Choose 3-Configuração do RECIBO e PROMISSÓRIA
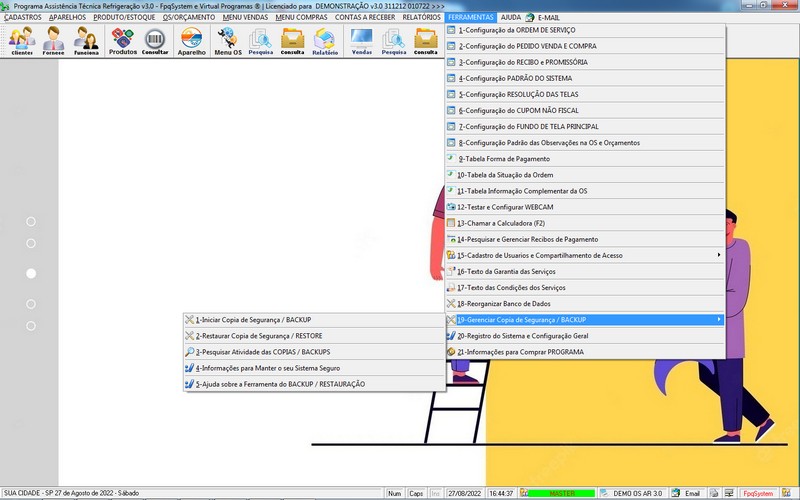The height and width of the screenshot is (500, 800). [585, 62]
